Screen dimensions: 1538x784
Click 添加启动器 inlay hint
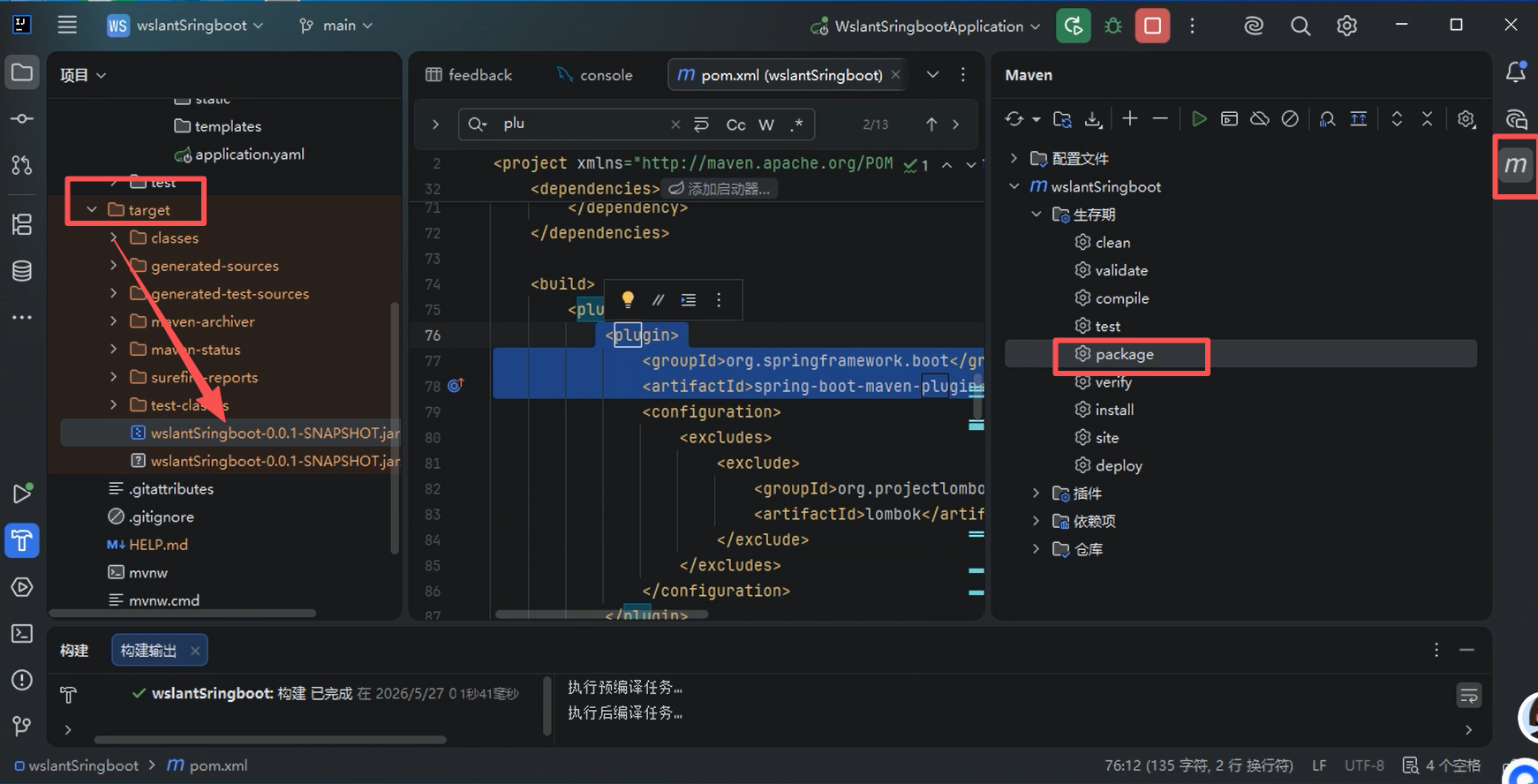719,188
